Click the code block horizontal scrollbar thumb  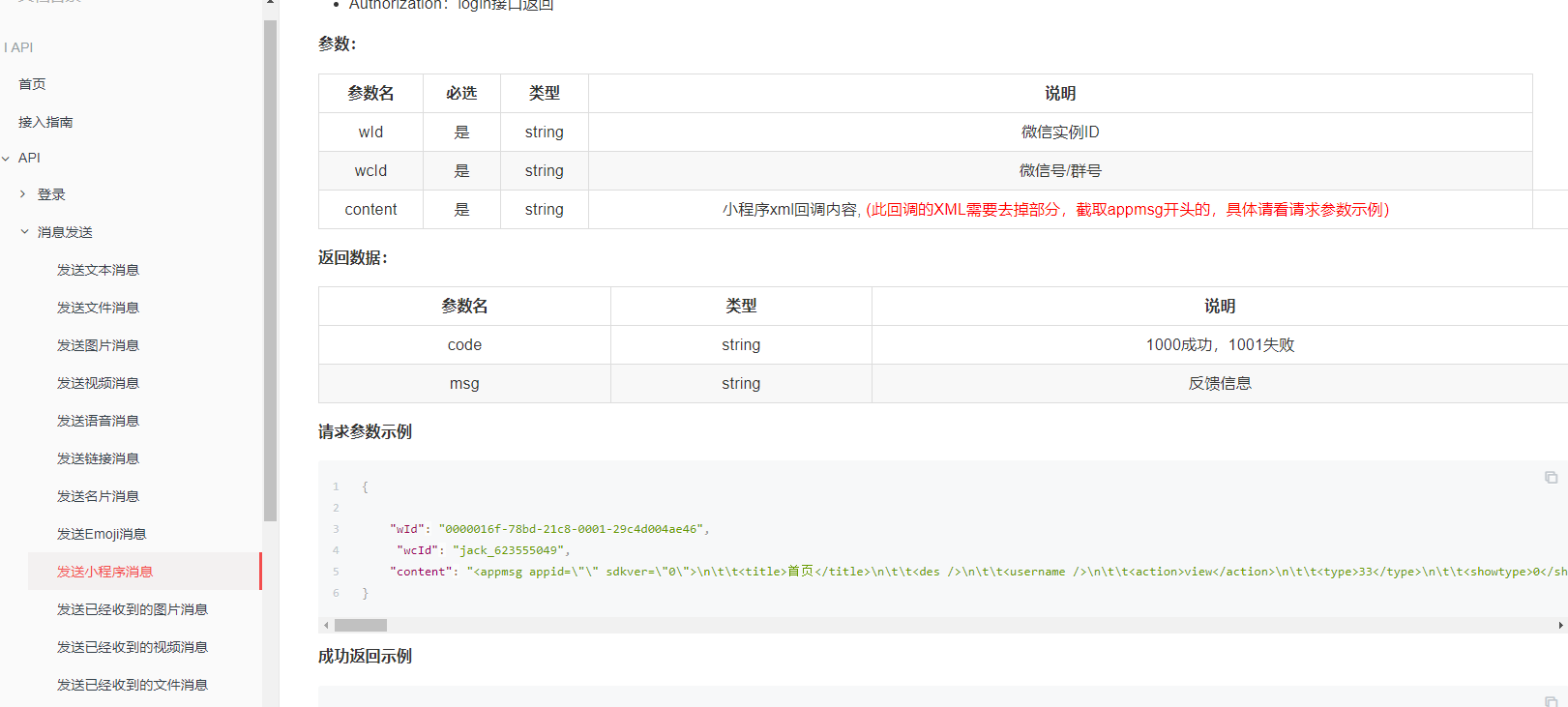(x=360, y=626)
